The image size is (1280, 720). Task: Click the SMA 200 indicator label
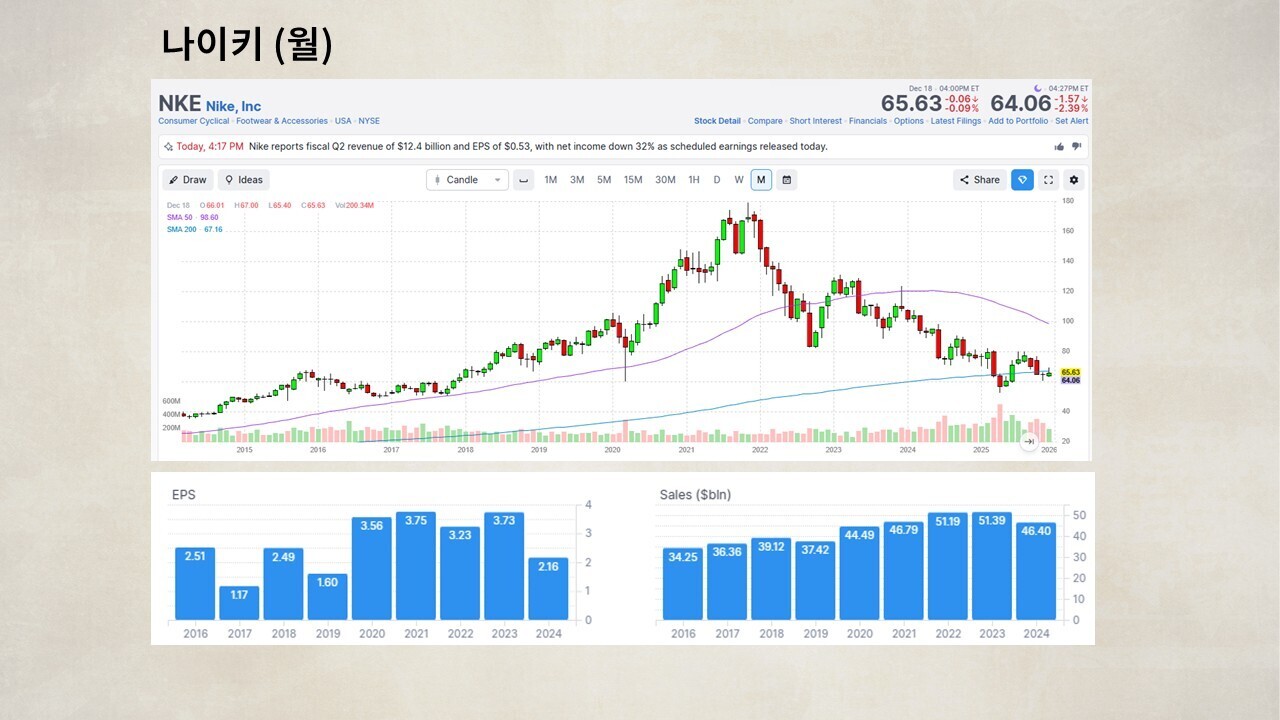[195, 229]
